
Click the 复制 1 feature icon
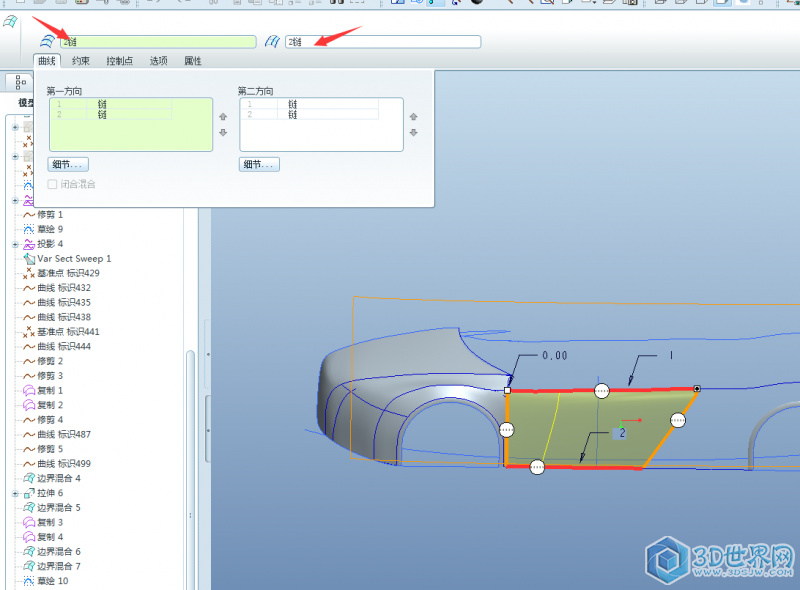28,390
